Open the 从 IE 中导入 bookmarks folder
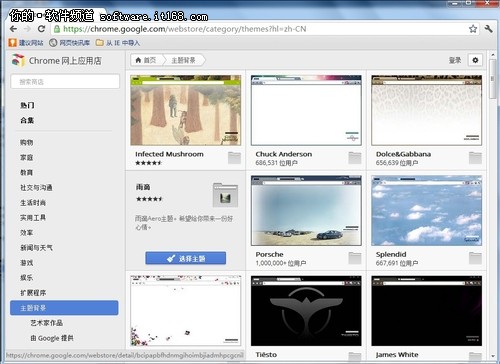Viewport: 500px width, 364px height. [118, 43]
